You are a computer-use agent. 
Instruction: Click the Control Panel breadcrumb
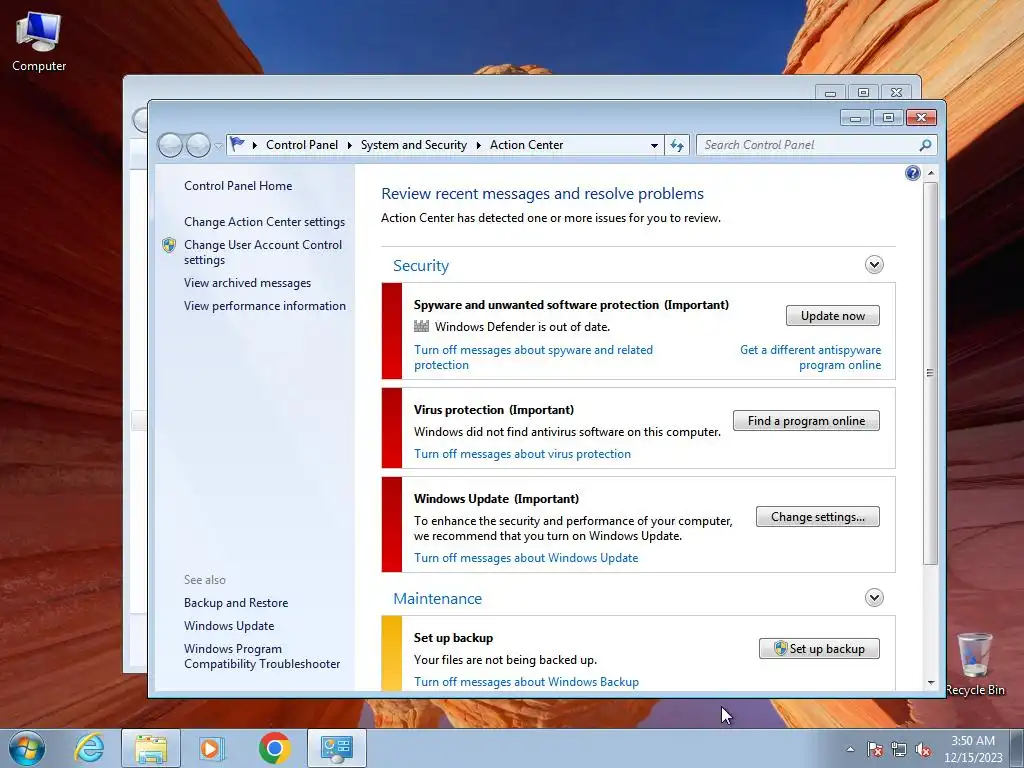coord(302,145)
